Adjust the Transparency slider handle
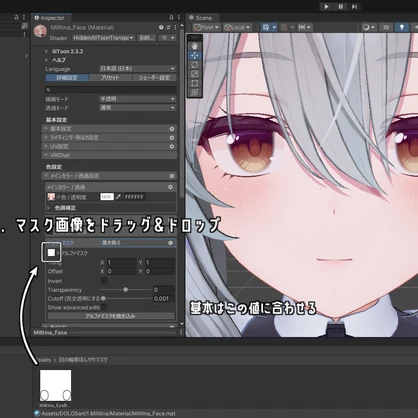The height and width of the screenshot is (418, 418). 125,290
